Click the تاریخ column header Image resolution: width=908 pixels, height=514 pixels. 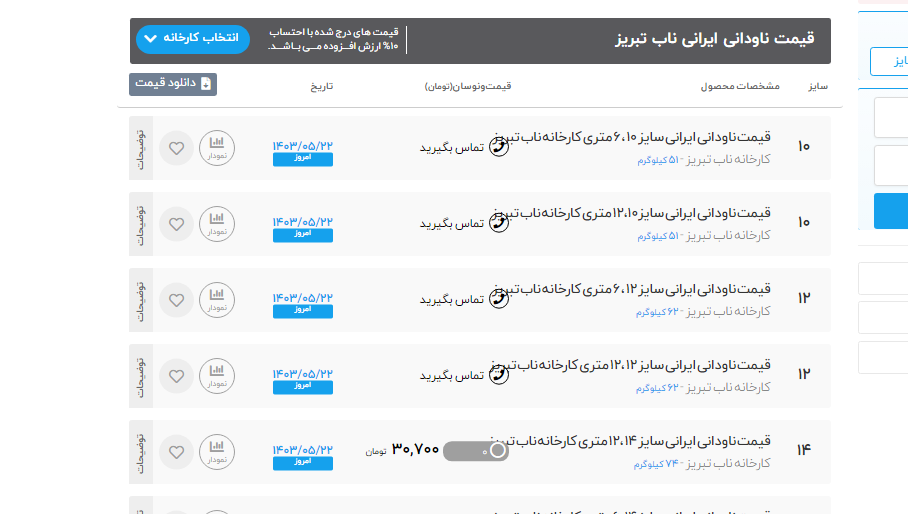(x=321, y=86)
